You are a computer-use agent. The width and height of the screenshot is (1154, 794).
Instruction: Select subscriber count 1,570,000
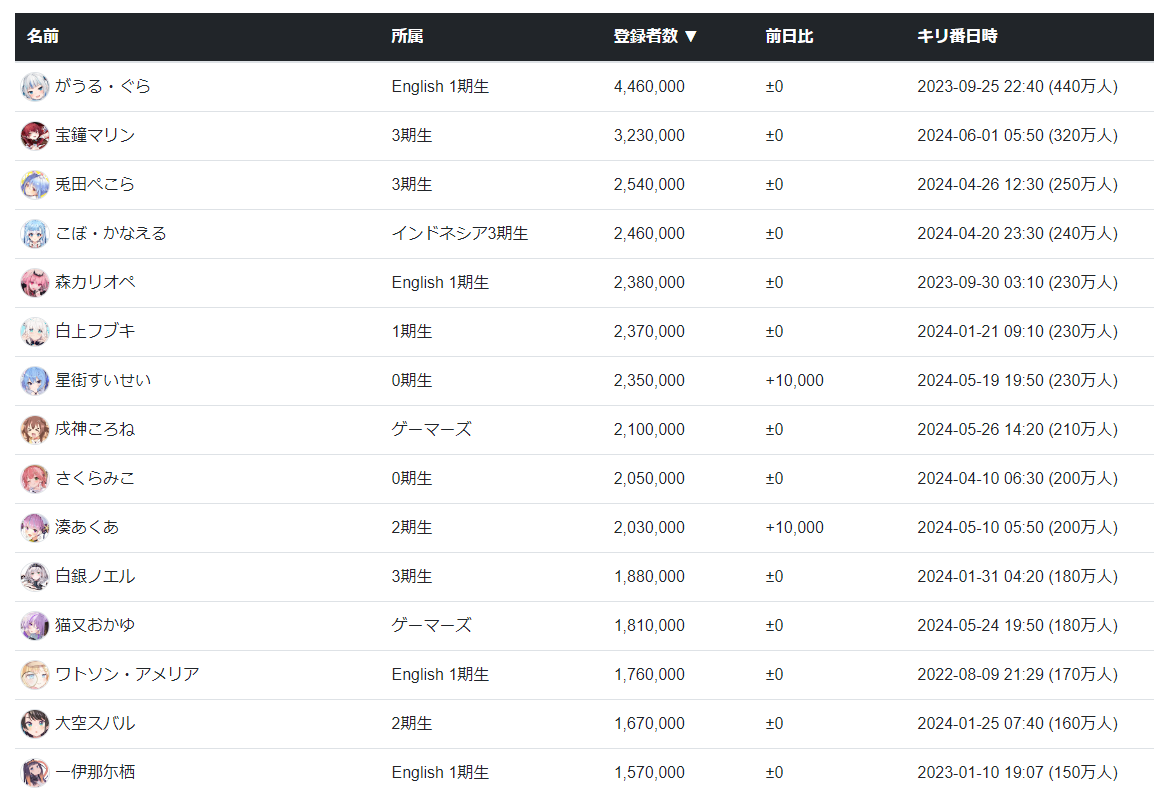[x=649, y=772]
